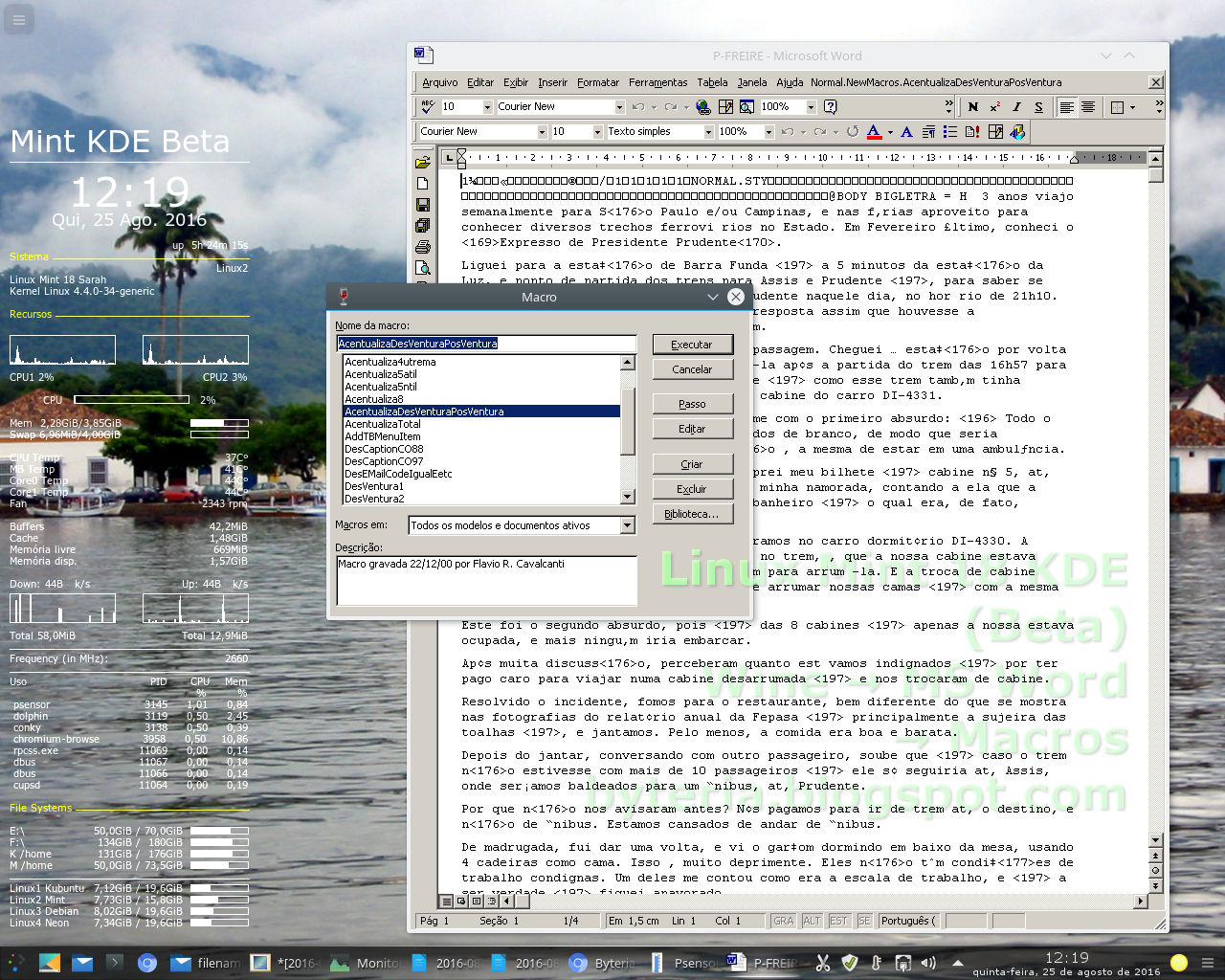This screenshot has width=1225, height=980.
Task: Click the document with red exclamation icon
Action: 972,131
